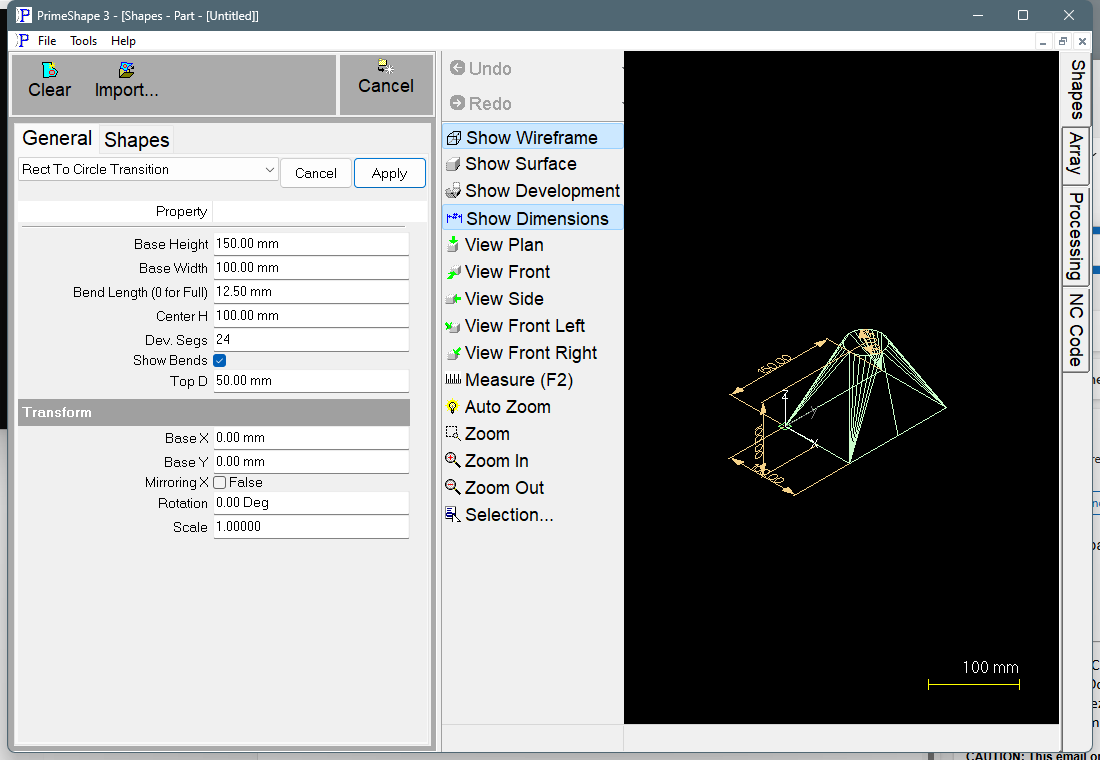This screenshot has width=1100, height=760.
Task: Select the vertical NC Code side tab
Action: [x=1076, y=330]
